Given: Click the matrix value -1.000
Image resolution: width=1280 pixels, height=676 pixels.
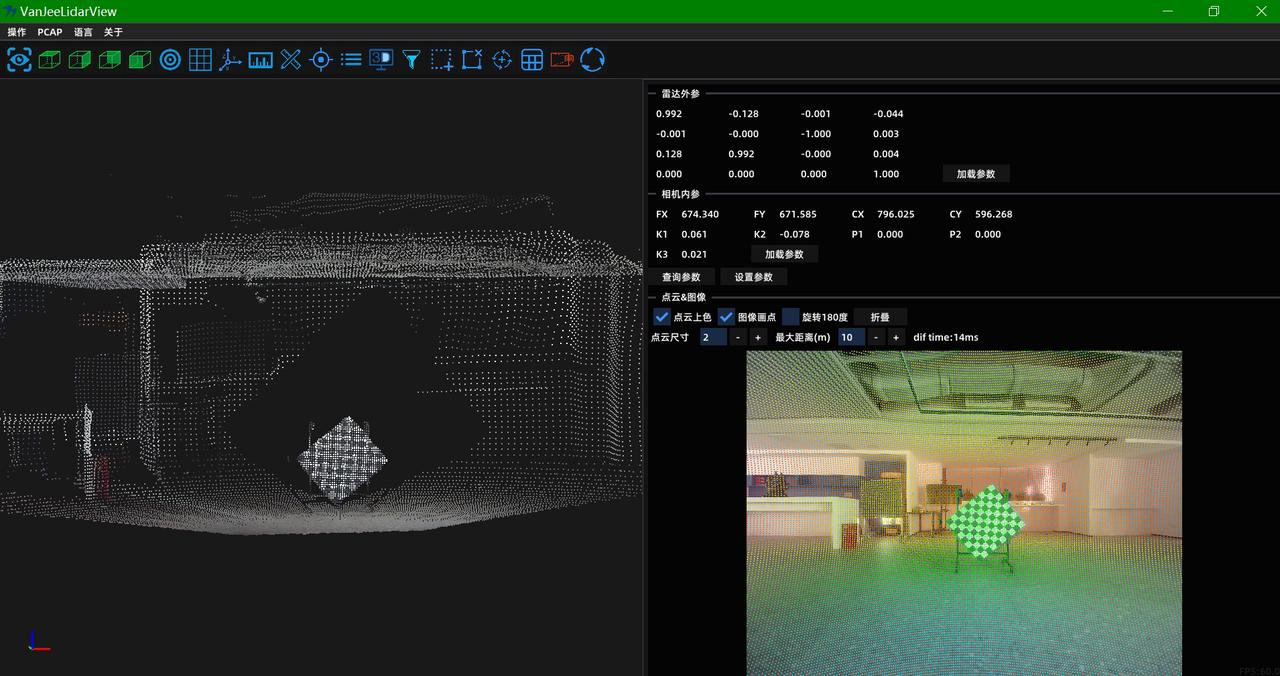Looking at the screenshot, I should 816,134.
